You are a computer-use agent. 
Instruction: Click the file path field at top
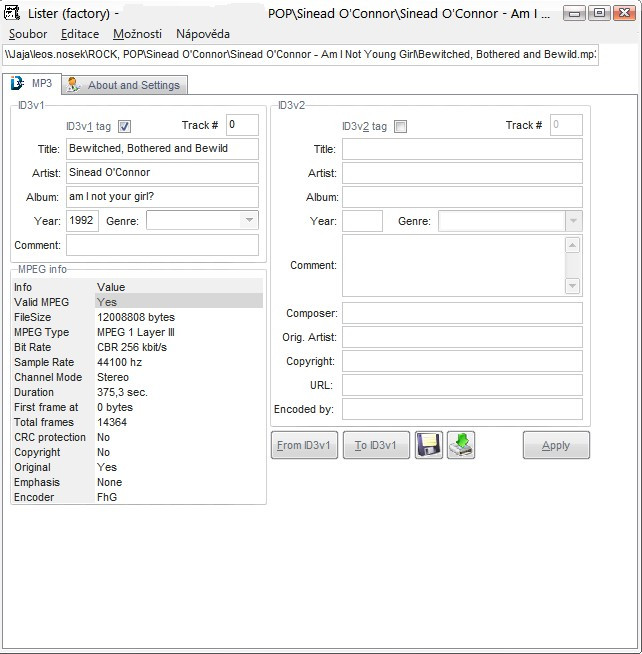tap(300, 55)
